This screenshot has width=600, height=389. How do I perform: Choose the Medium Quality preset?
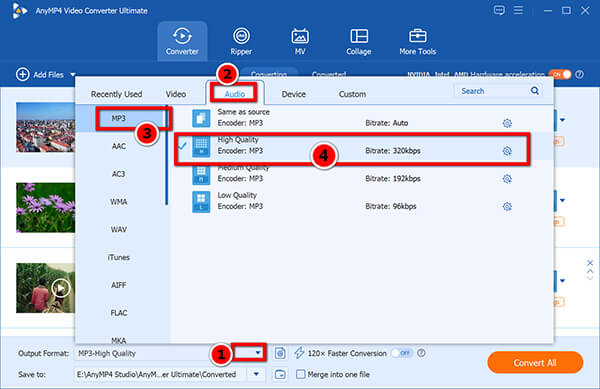click(x=362, y=174)
